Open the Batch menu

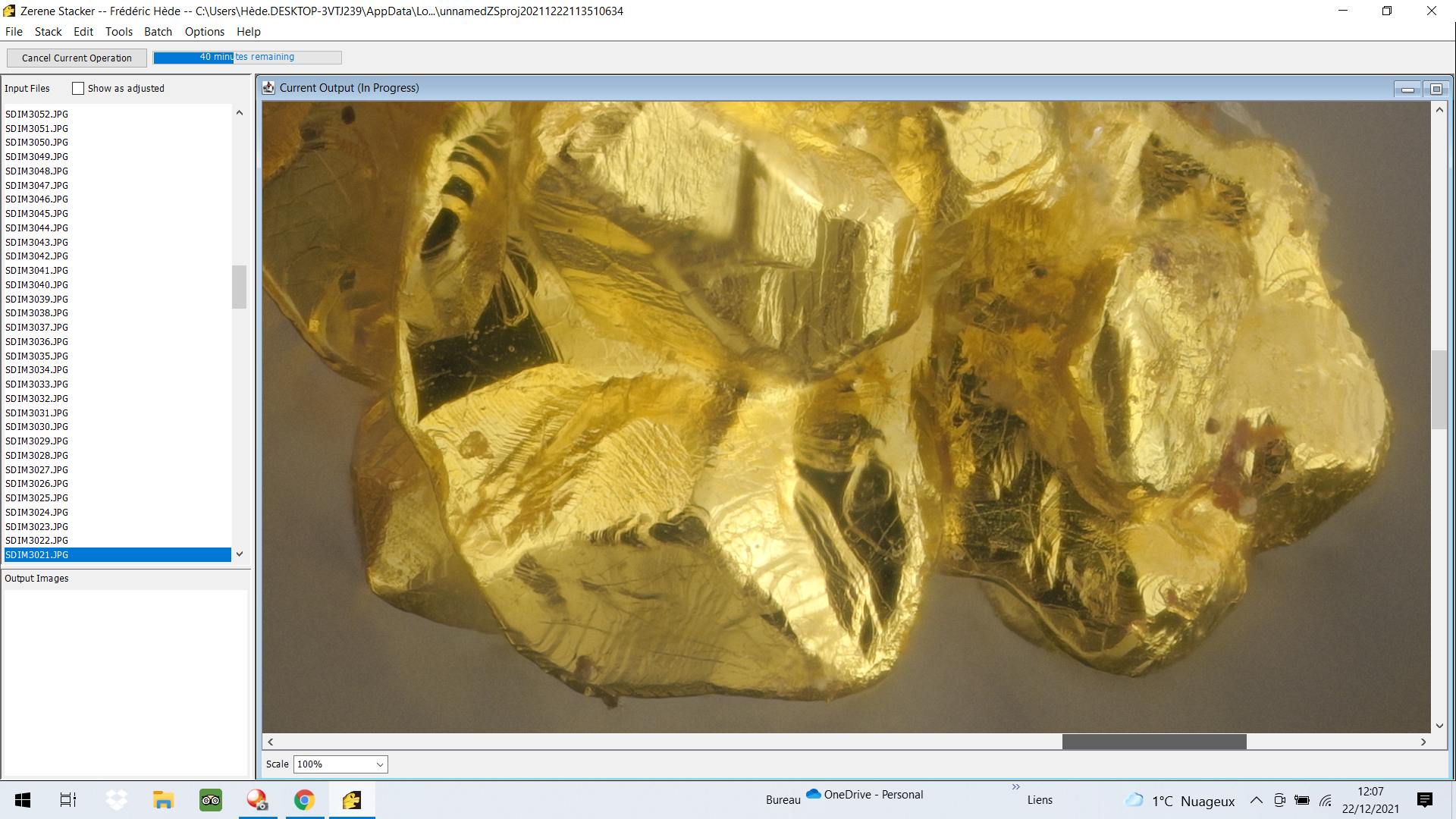(158, 32)
